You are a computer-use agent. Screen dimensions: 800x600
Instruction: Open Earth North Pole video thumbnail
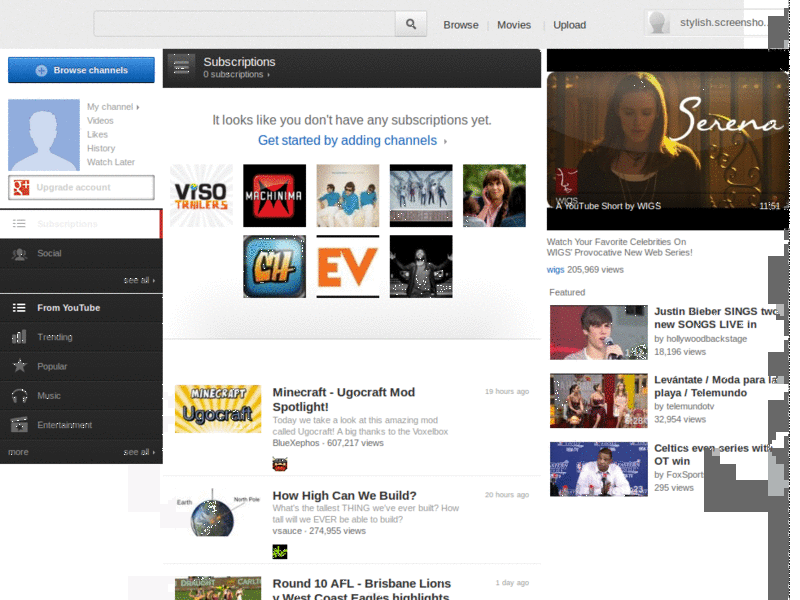click(218, 513)
